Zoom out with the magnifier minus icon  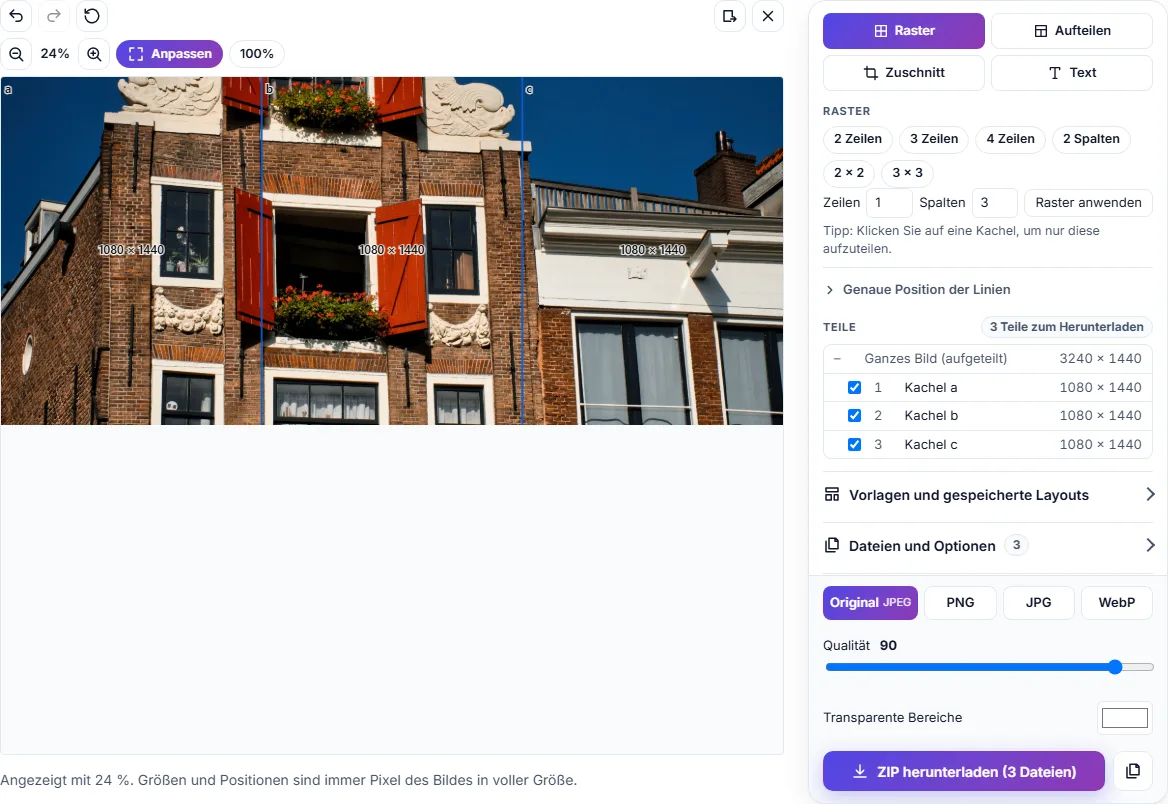[x=16, y=54]
